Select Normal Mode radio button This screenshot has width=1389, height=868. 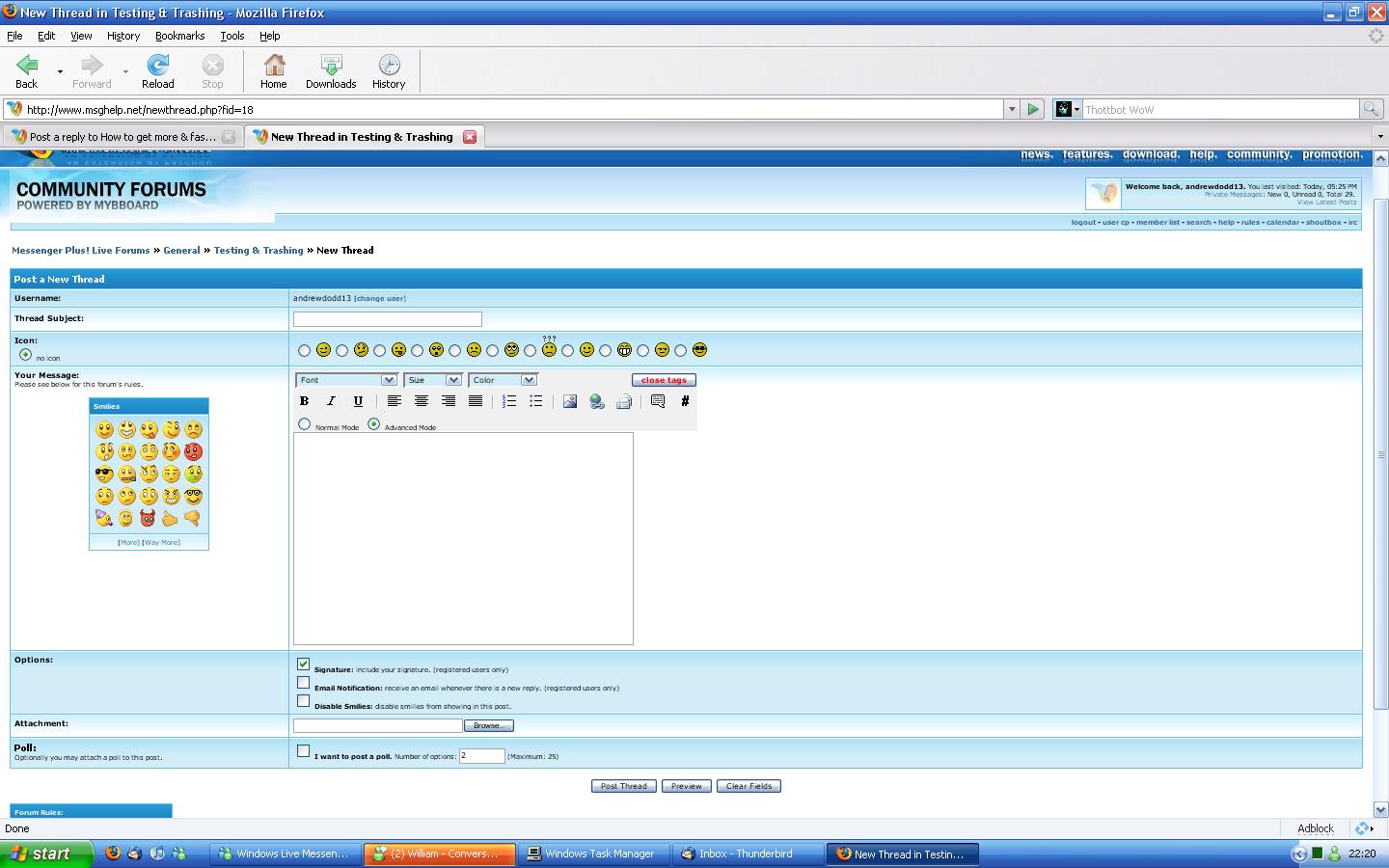(x=305, y=424)
